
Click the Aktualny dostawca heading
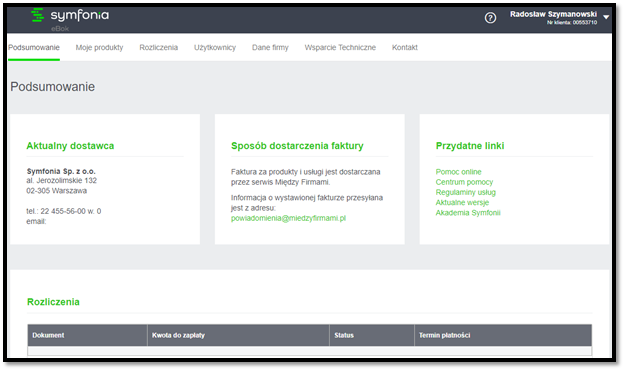tap(70, 146)
